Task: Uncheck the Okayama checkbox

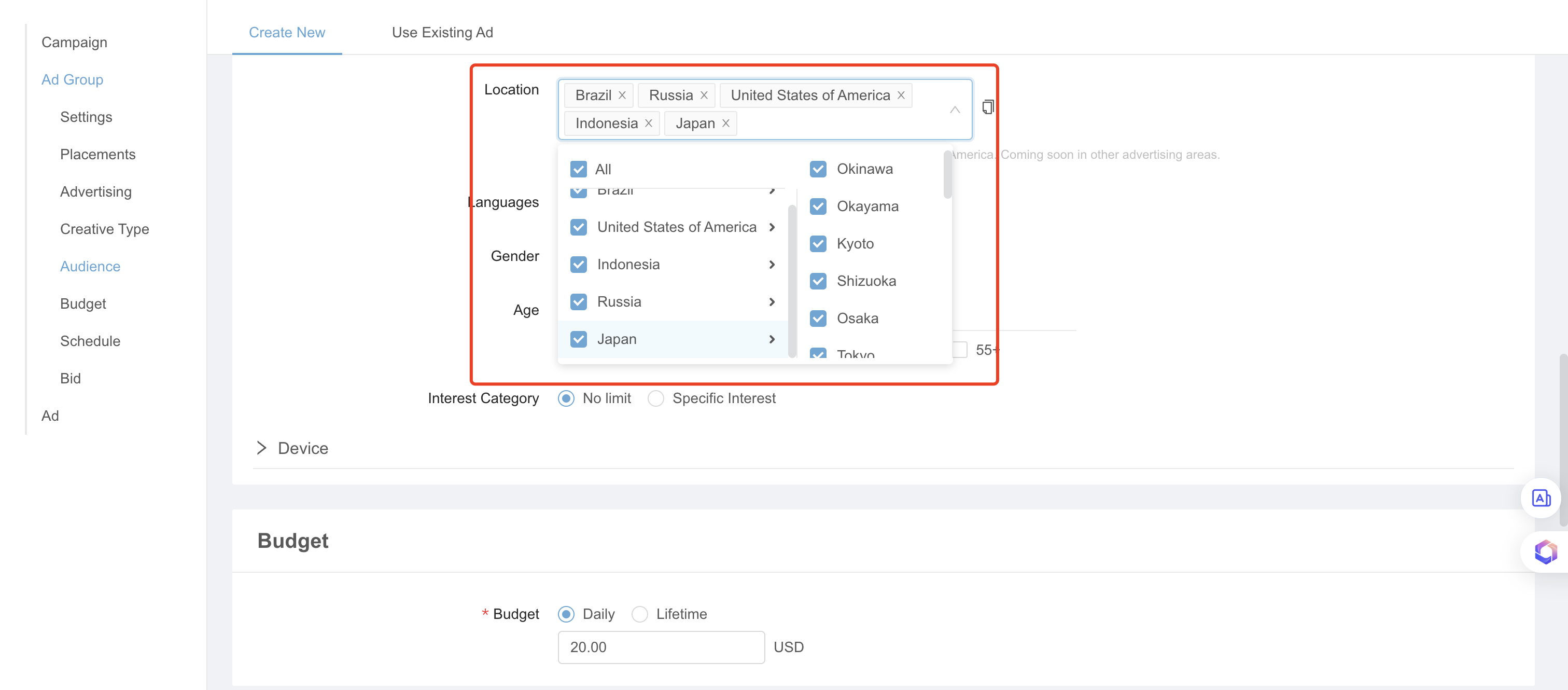Action: [x=818, y=206]
